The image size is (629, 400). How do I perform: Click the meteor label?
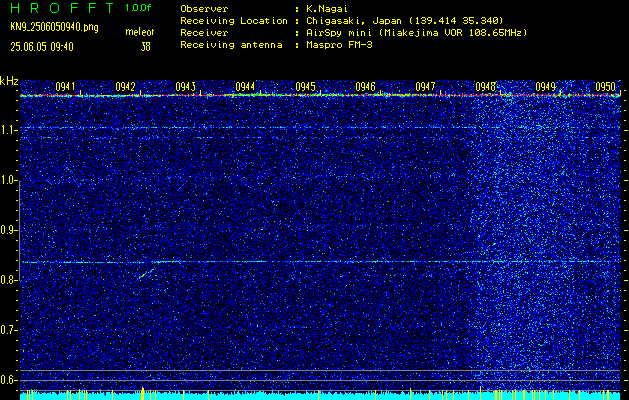tap(140, 32)
